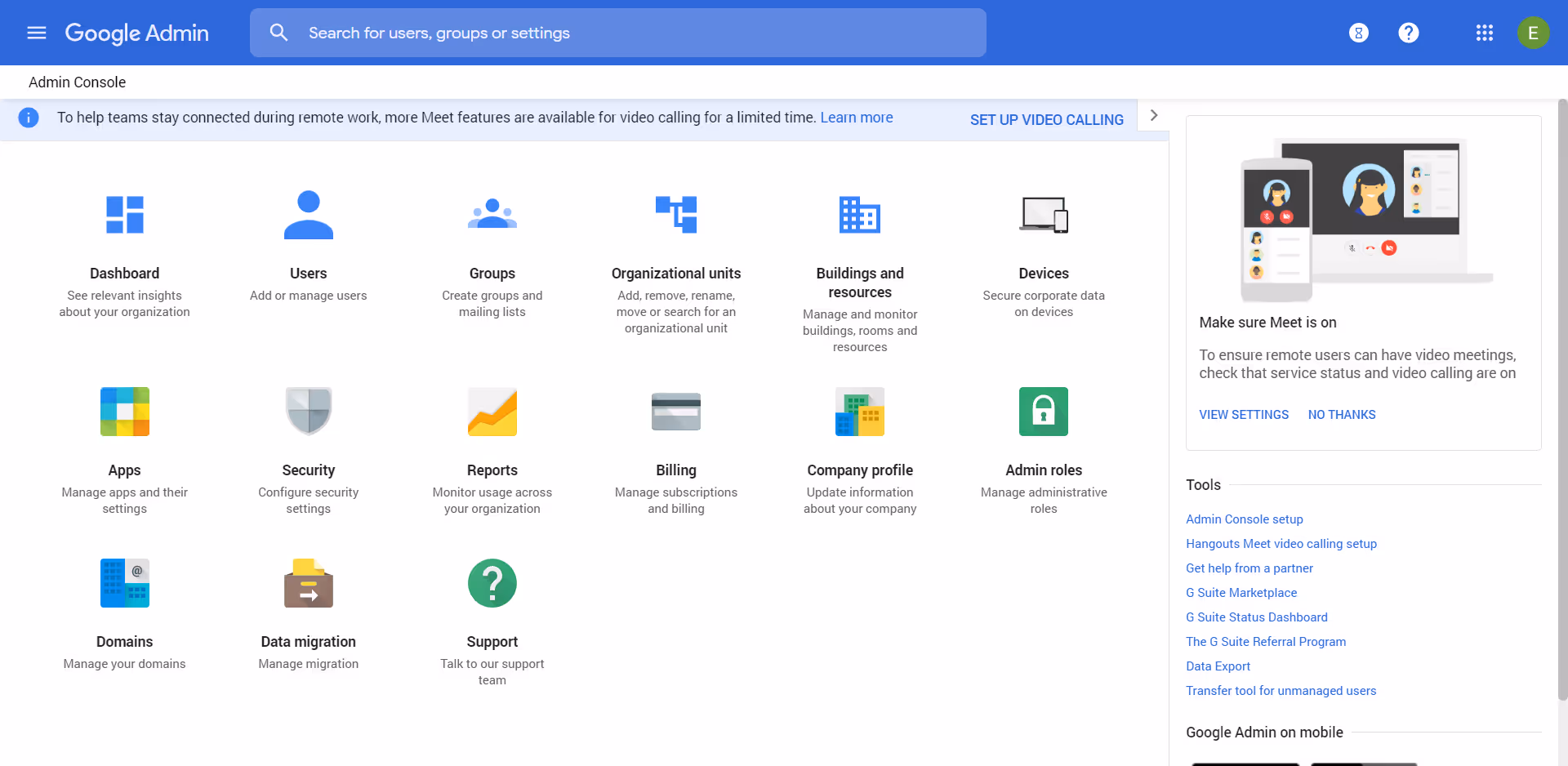The image size is (1568, 766).
Task: Open Transfer tool for unmanaged users link
Action: coord(1281,691)
